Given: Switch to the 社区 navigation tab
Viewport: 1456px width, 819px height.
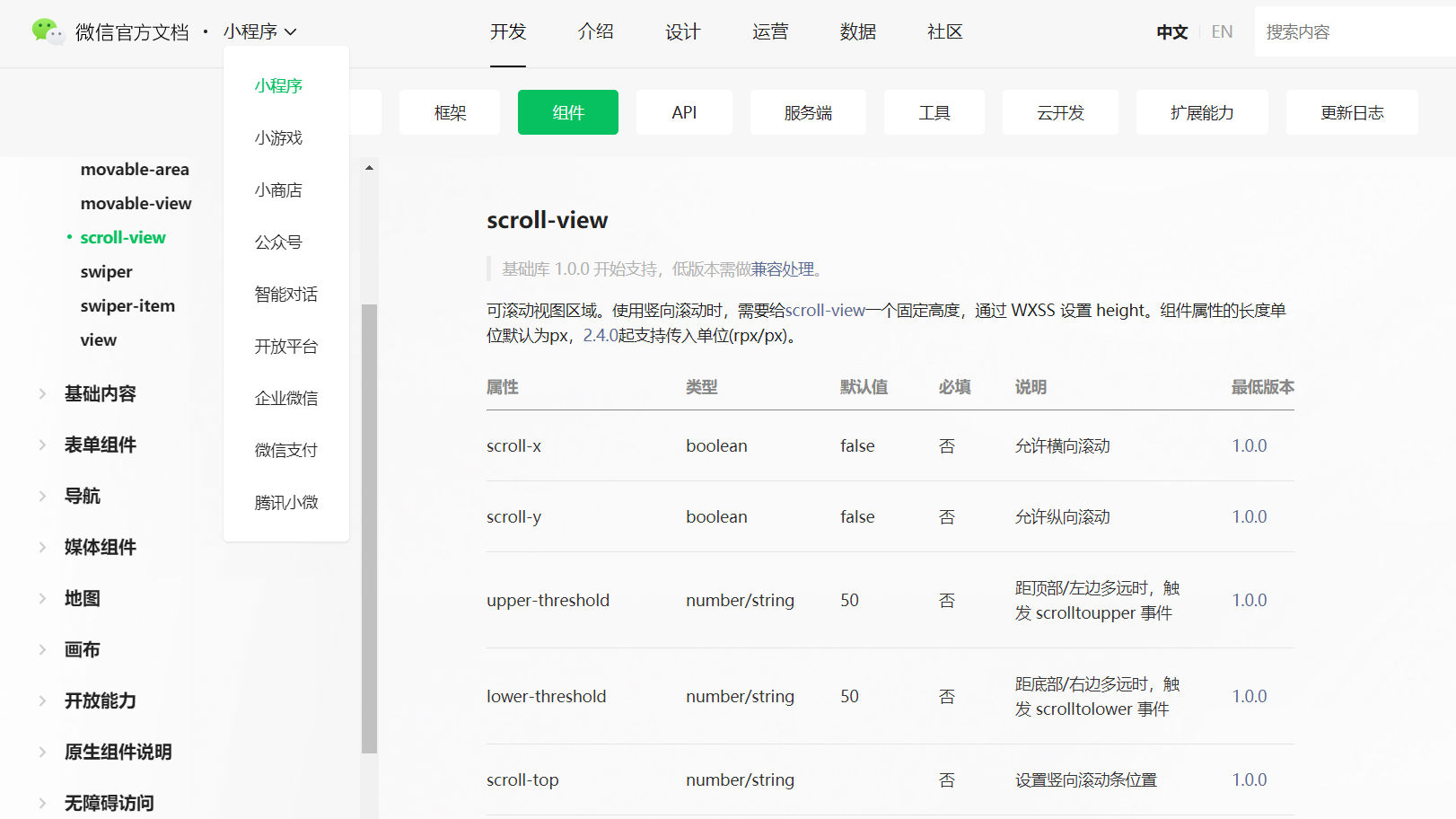Looking at the screenshot, I should tap(944, 32).
